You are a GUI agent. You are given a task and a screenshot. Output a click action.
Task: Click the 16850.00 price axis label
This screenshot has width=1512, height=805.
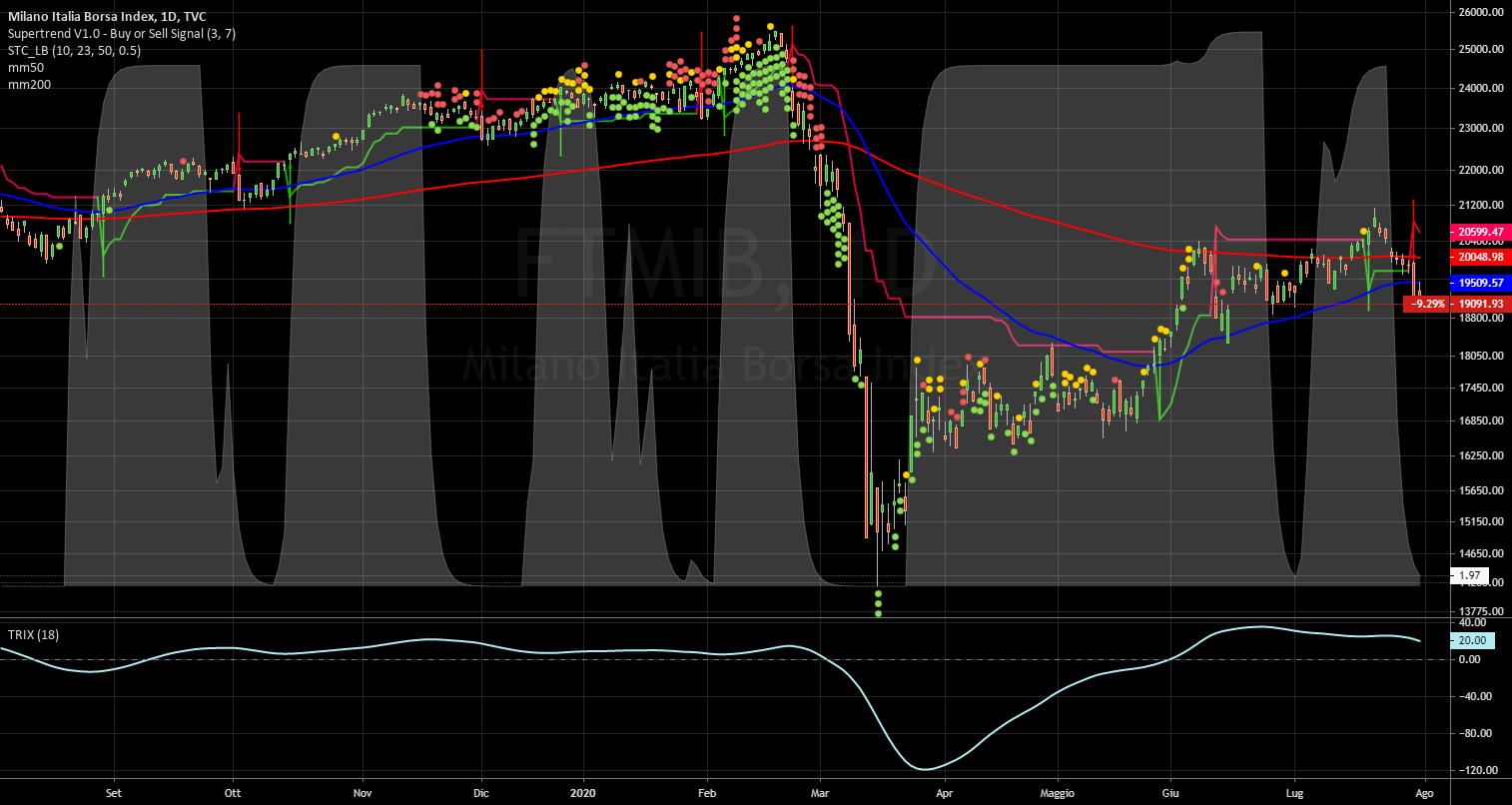click(1480, 420)
